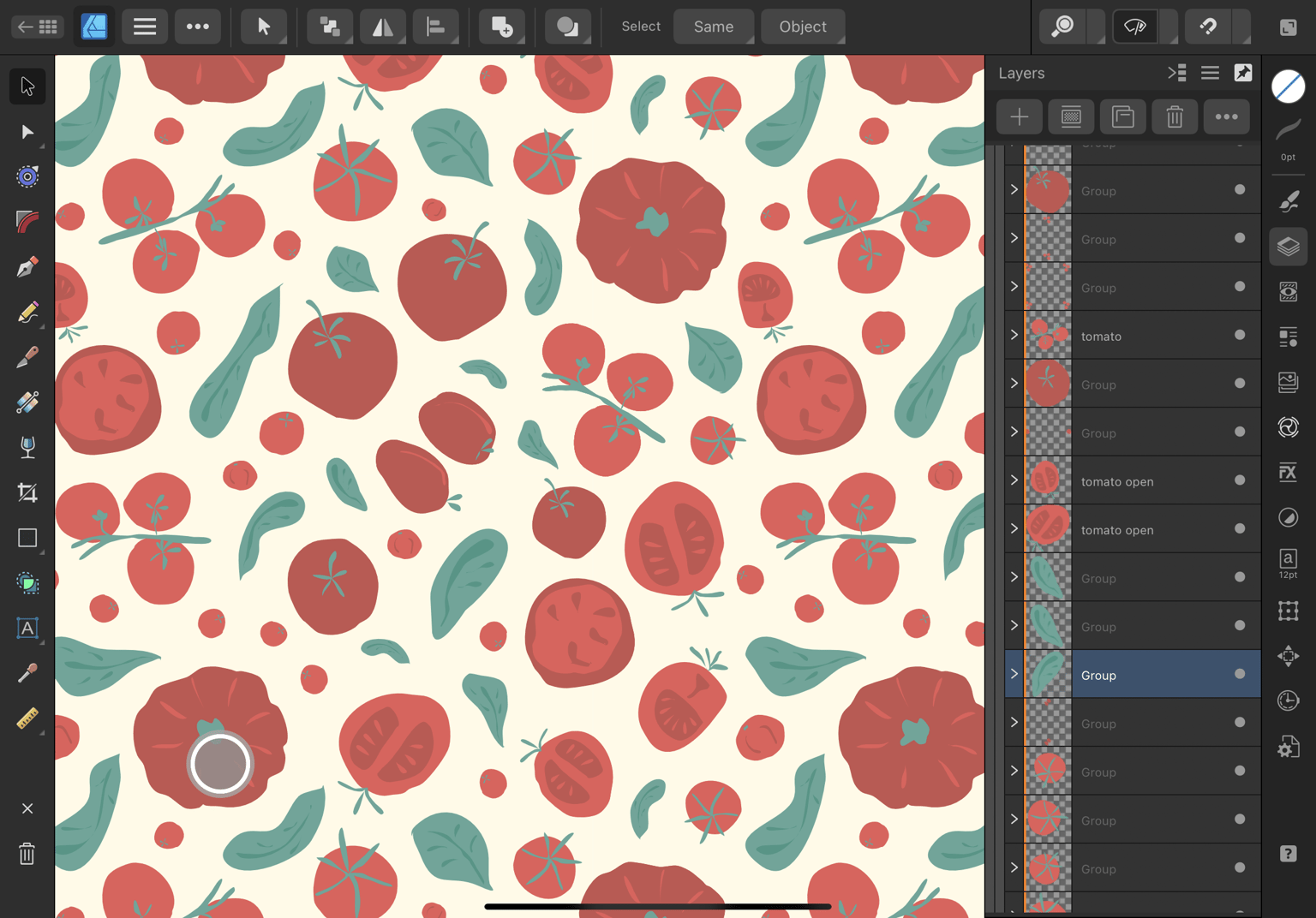Open the Text studio 12pt icon
Viewport: 1316px width, 918px height.
point(1289,563)
